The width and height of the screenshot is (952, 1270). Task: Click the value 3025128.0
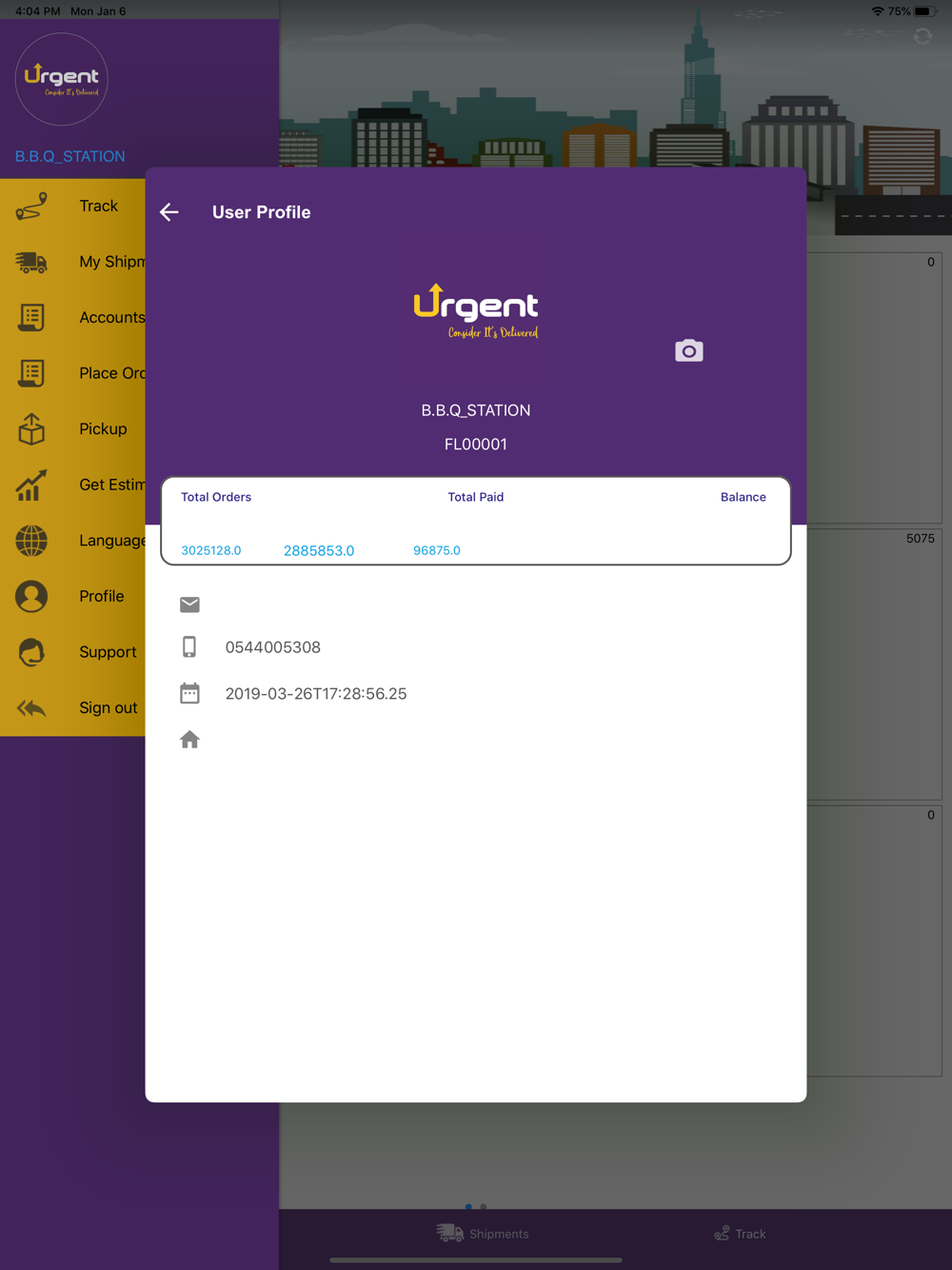click(x=211, y=550)
